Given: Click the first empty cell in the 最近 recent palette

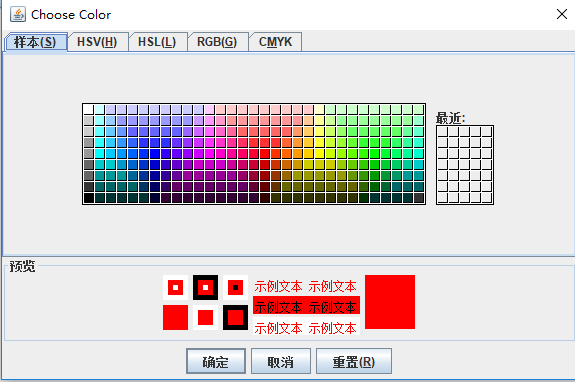Looking at the screenshot, I should [x=443, y=131].
